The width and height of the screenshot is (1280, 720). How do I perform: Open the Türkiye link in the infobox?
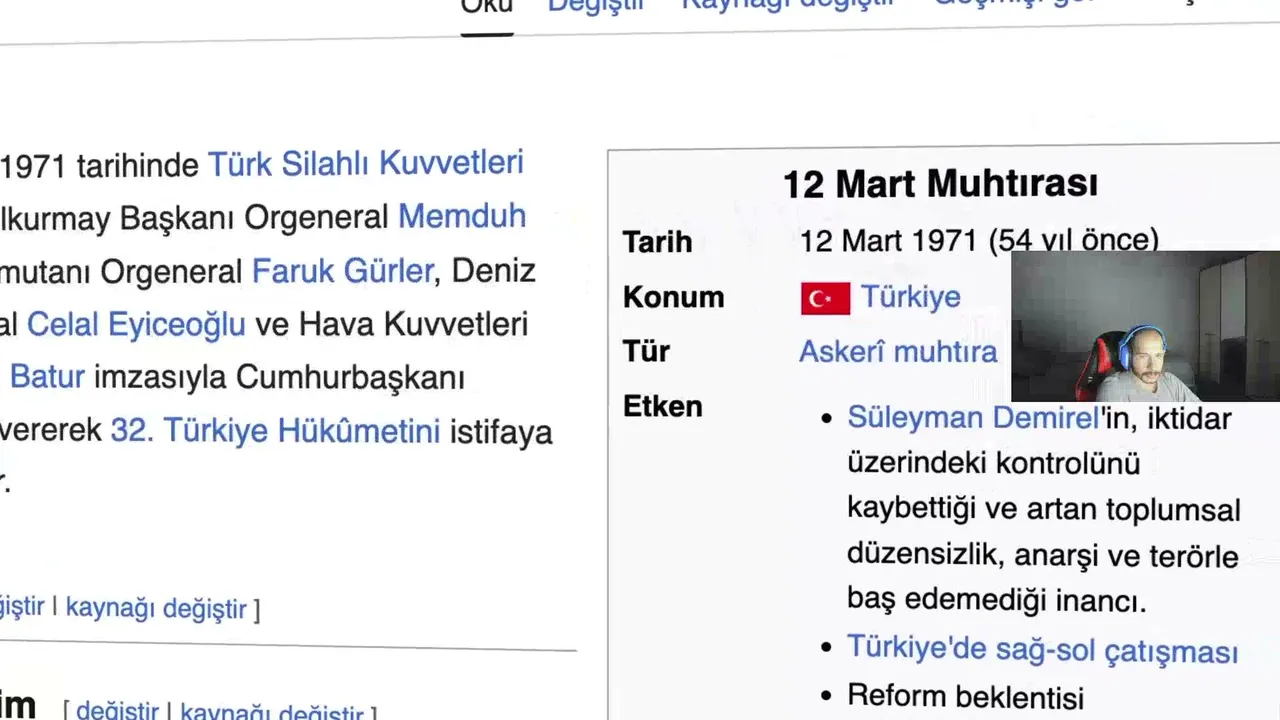click(x=911, y=297)
